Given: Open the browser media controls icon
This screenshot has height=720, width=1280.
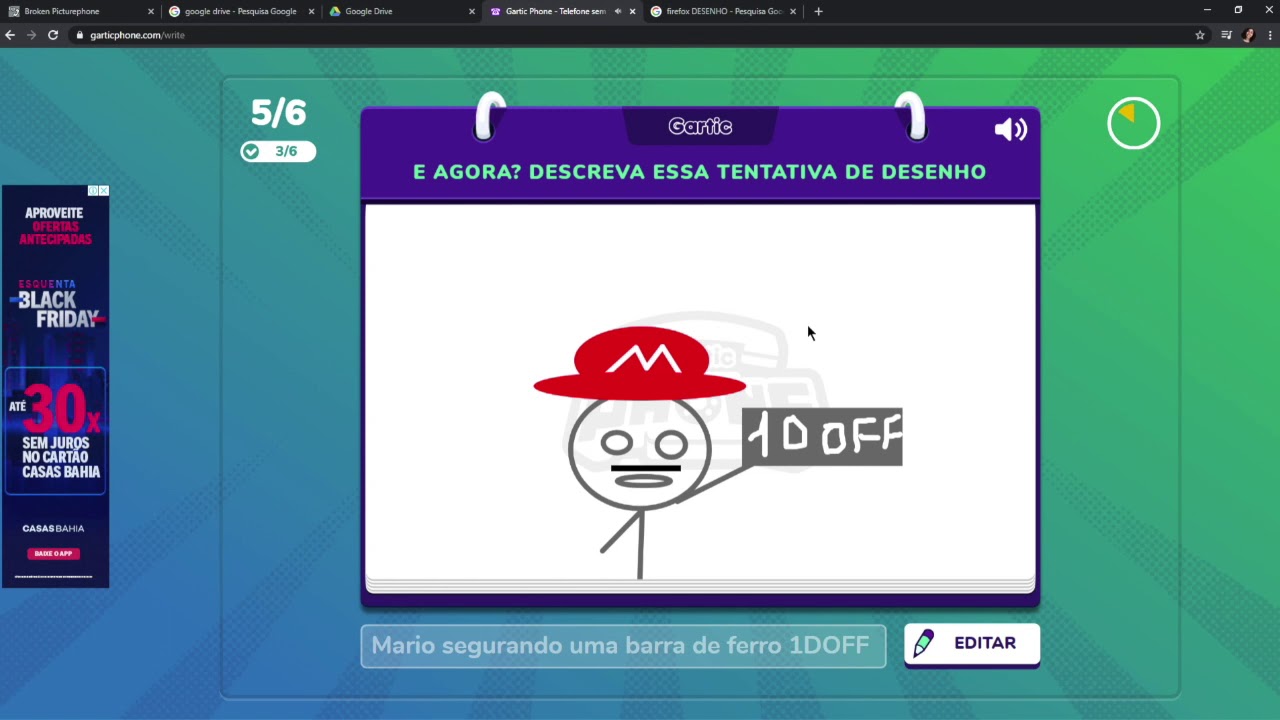Looking at the screenshot, I should tap(1226, 35).
